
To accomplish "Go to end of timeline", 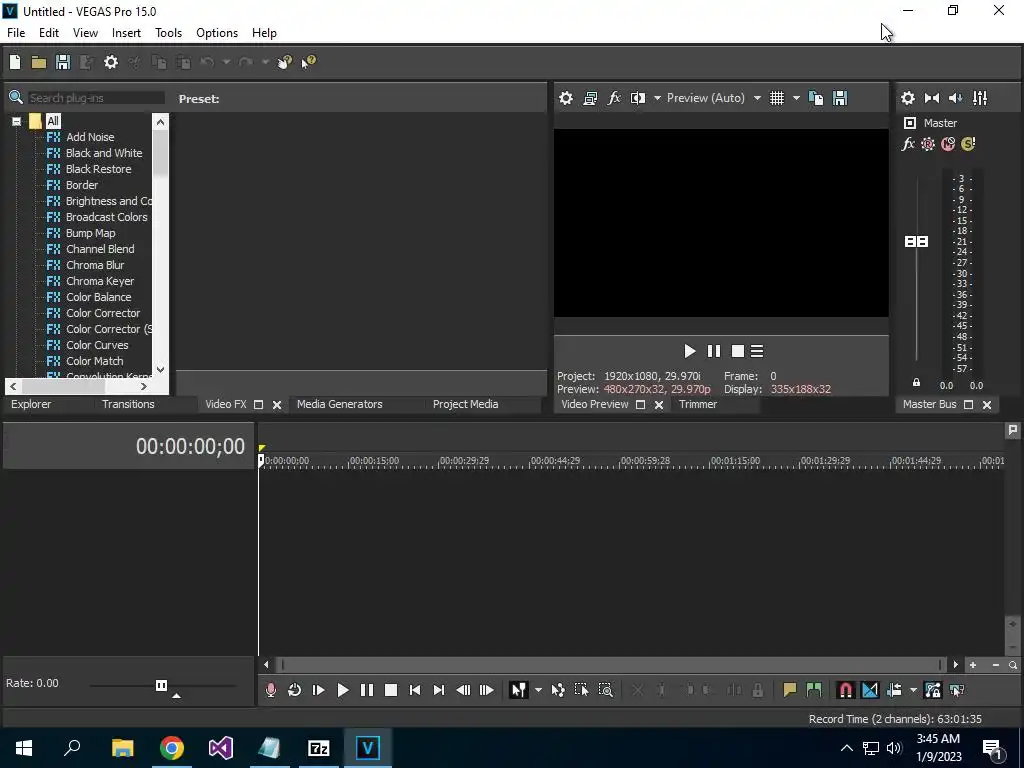I will click(x=439, y=690).
